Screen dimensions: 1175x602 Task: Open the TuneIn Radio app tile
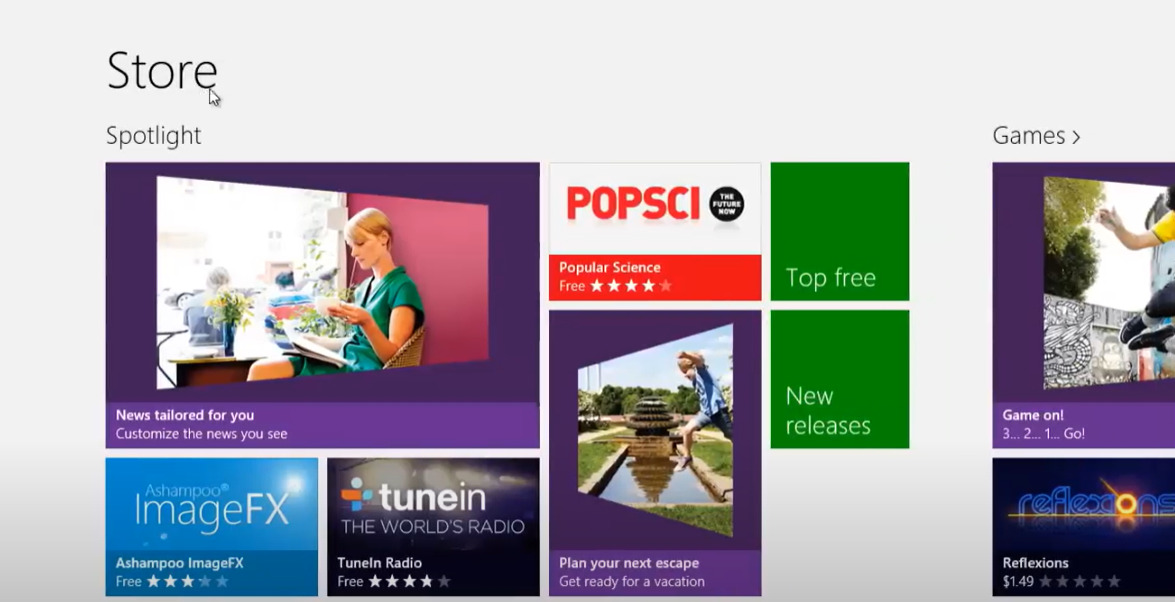(433, 527)
